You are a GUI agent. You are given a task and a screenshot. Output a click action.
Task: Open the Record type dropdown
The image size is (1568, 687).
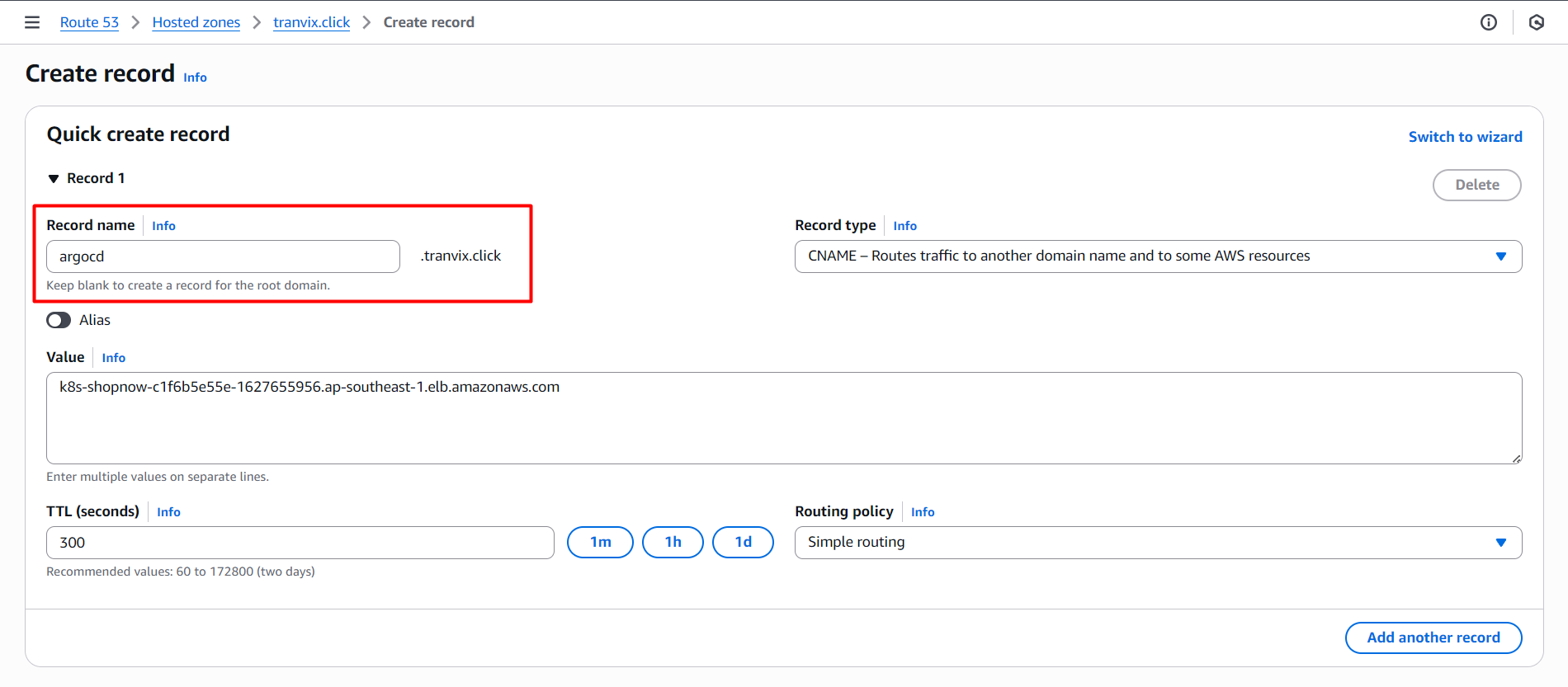pos(1157,256)
